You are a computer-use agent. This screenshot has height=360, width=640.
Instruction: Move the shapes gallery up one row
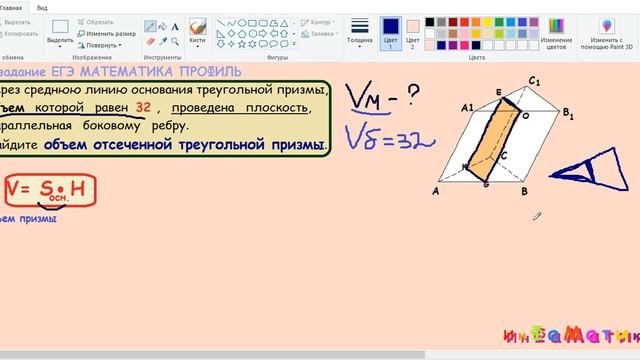(294, 23)
